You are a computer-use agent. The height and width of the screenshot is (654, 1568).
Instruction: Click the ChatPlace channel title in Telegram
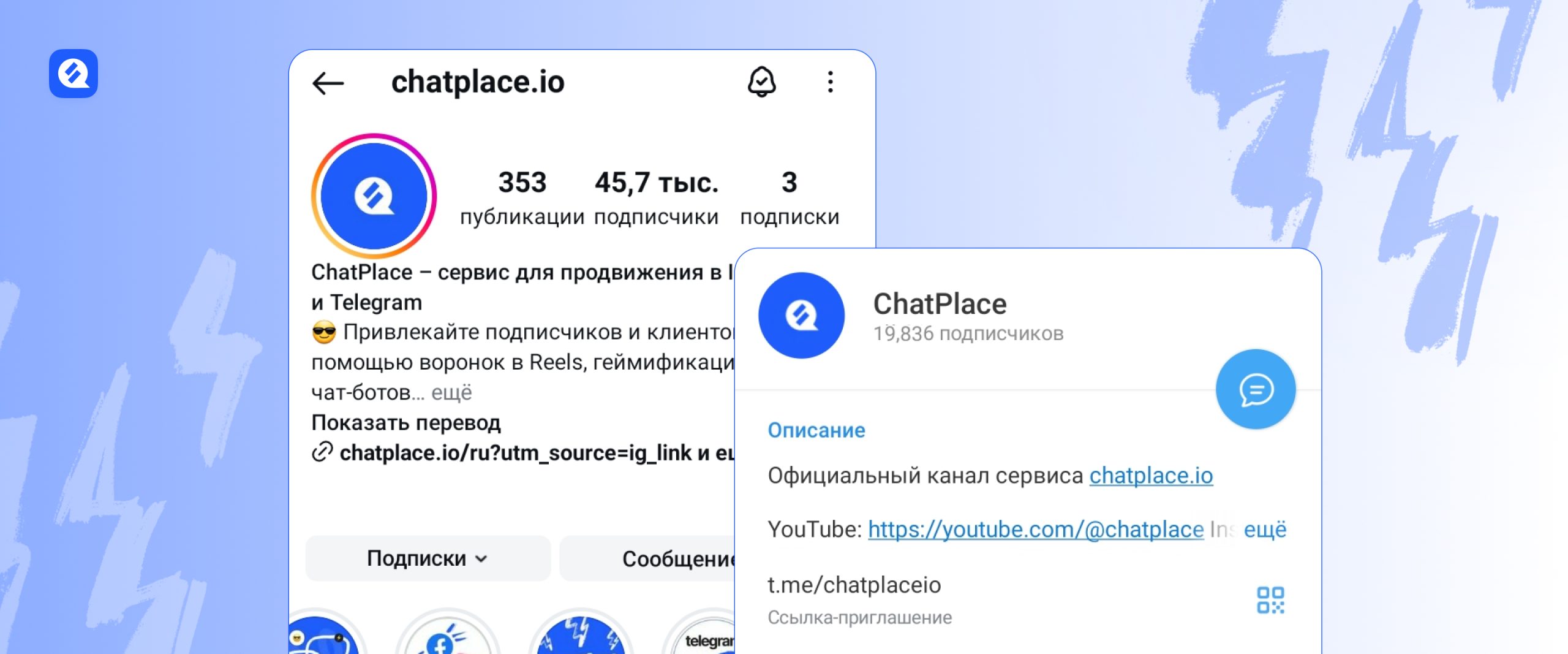(940, 304)
